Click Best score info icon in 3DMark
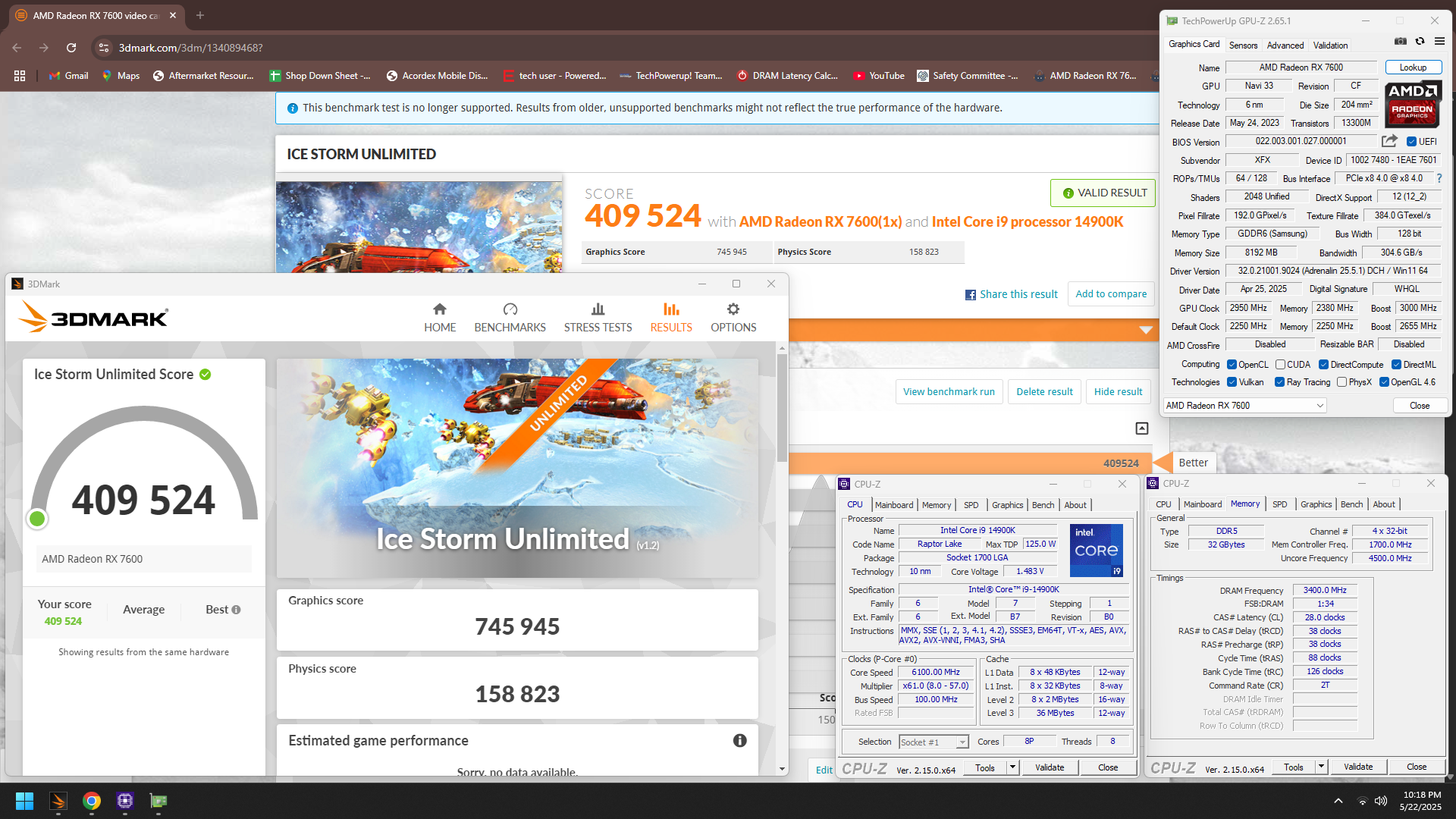 pyautogui.click(x=236, y=610)
